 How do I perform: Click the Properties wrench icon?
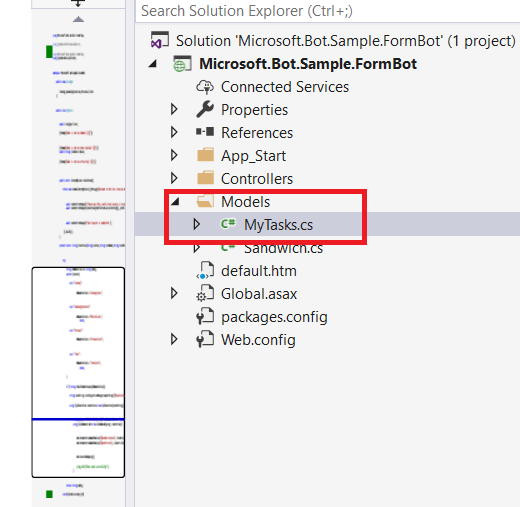[x=205, y=109]
